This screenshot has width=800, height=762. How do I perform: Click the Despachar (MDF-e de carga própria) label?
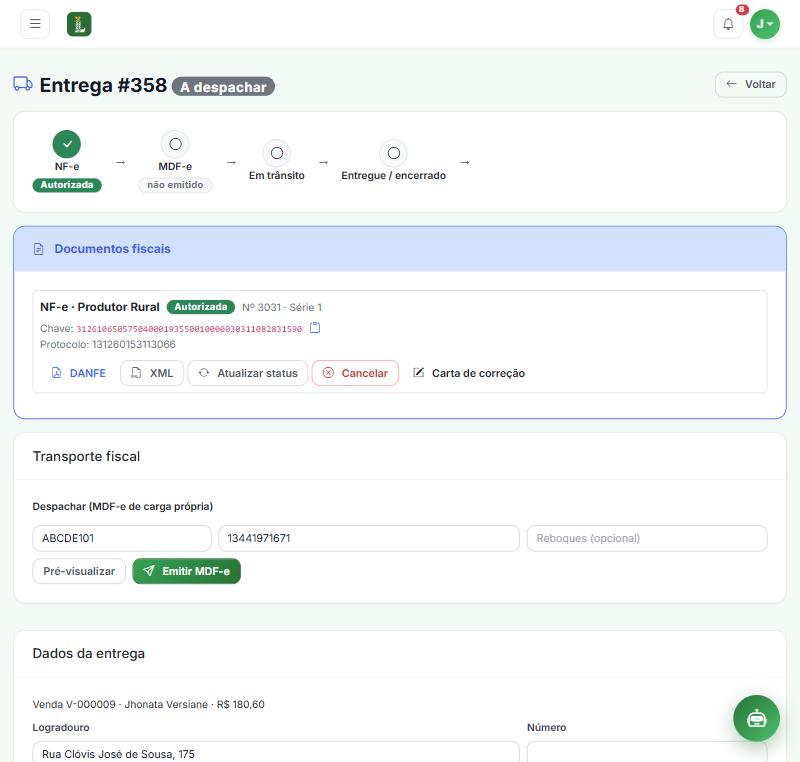122,506
